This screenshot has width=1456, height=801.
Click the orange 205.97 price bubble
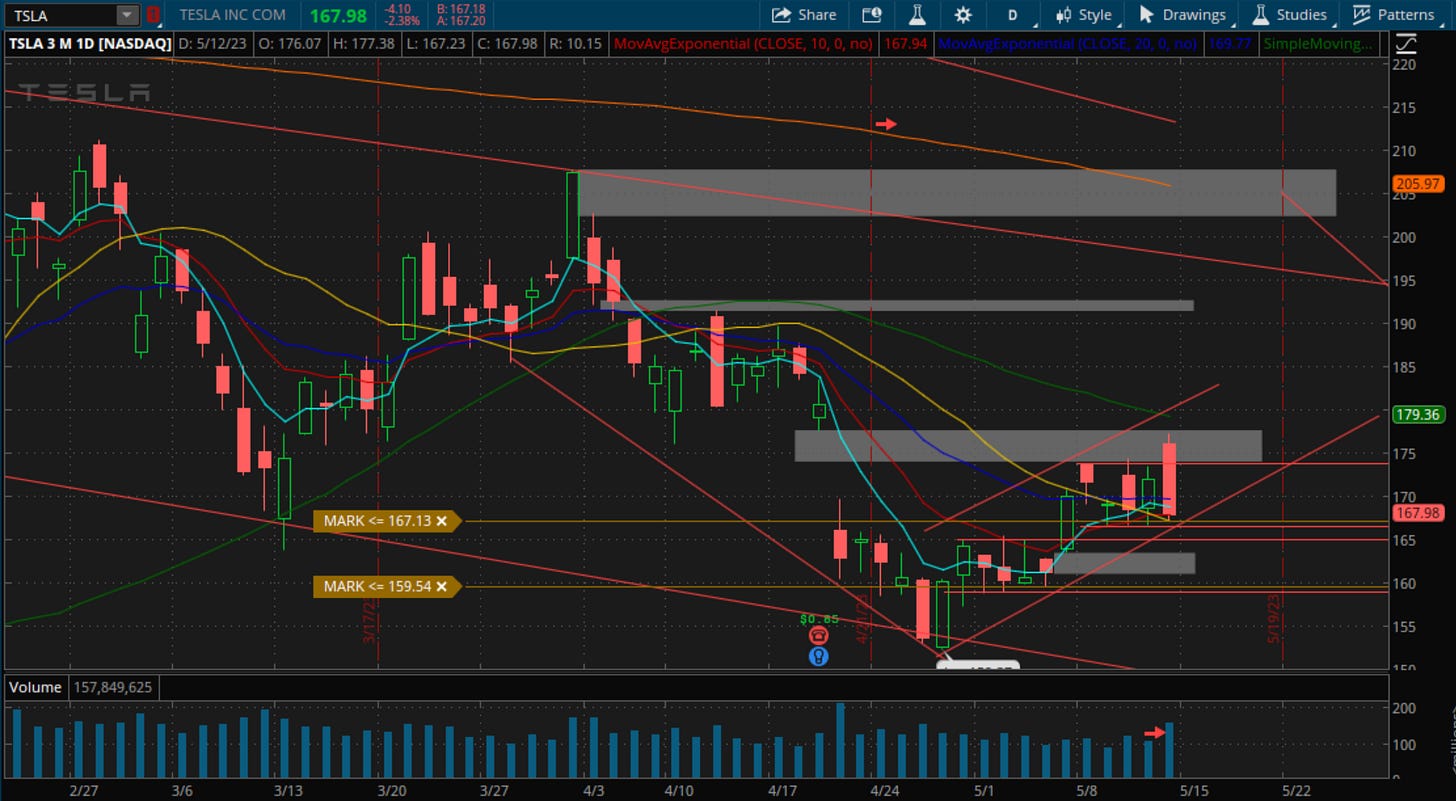click(1420, 184)
